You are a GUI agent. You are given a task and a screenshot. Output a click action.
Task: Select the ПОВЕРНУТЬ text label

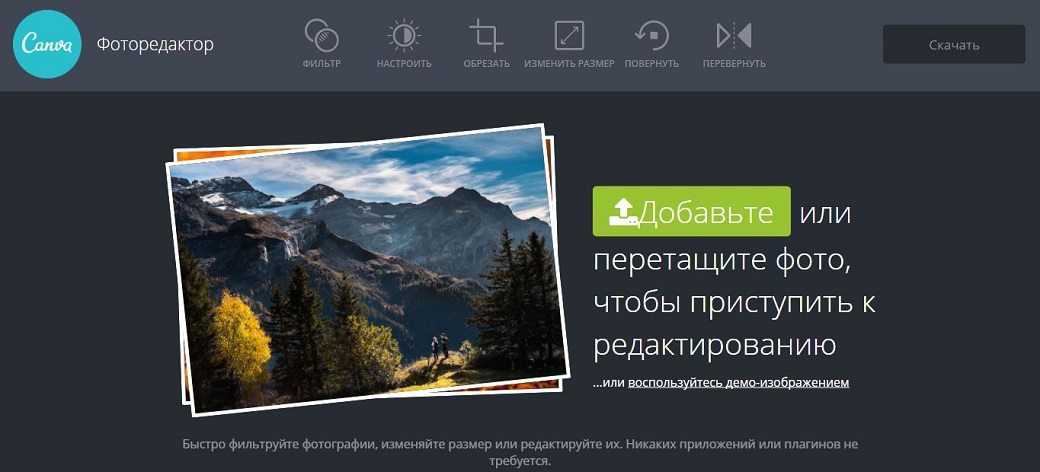[652, 64]
